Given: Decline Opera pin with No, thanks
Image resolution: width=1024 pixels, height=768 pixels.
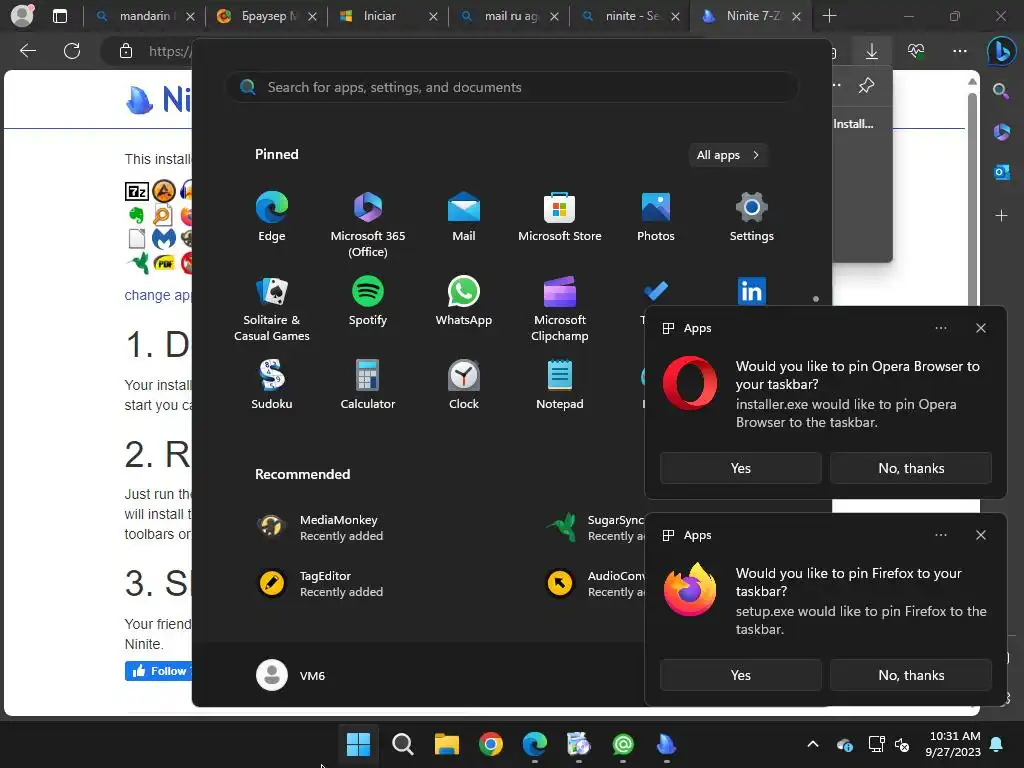Looking at the screenshot, I should pyautogui.click(x=911, y=468).
